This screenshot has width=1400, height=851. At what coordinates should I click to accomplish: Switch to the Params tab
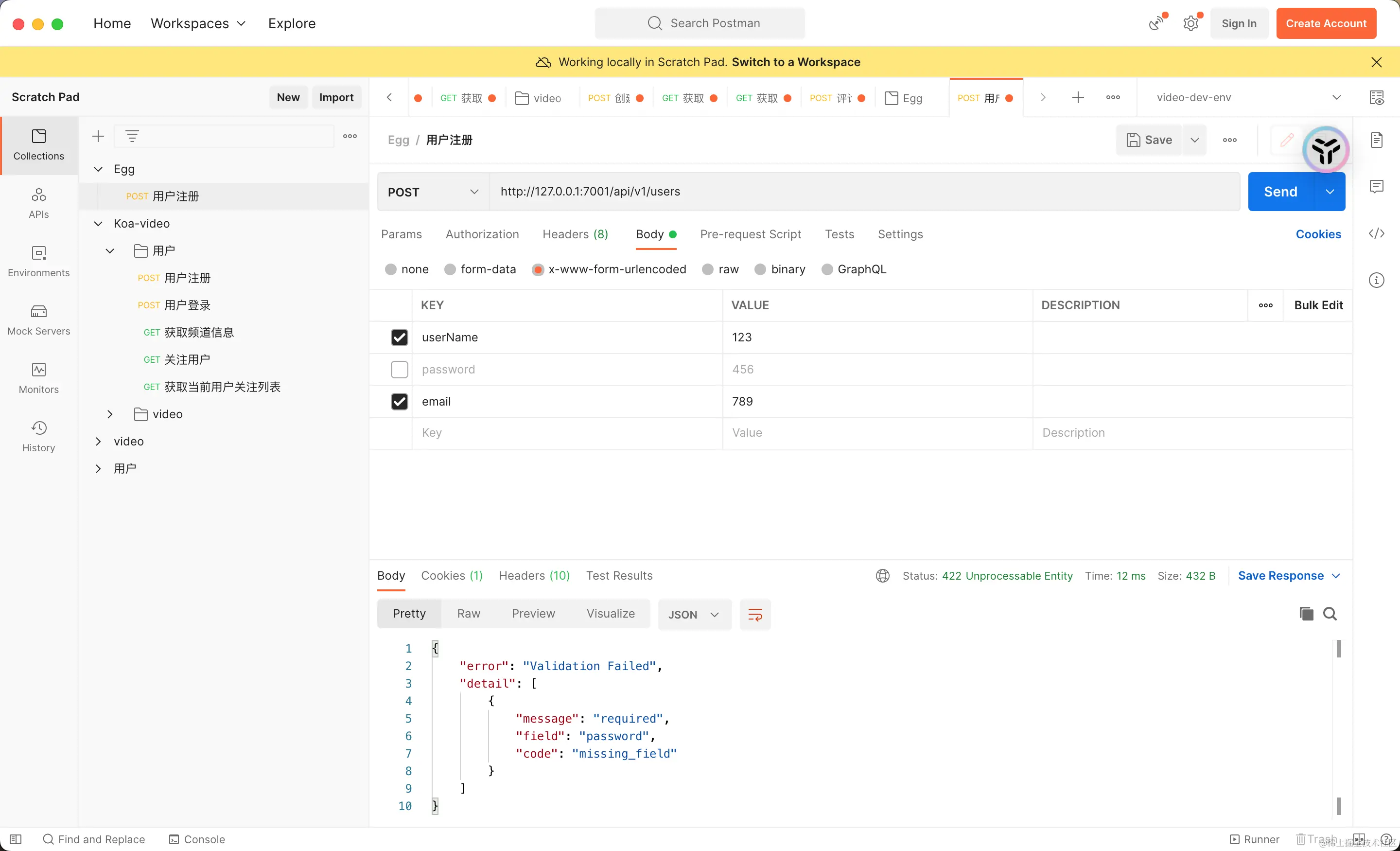[401, 234]
